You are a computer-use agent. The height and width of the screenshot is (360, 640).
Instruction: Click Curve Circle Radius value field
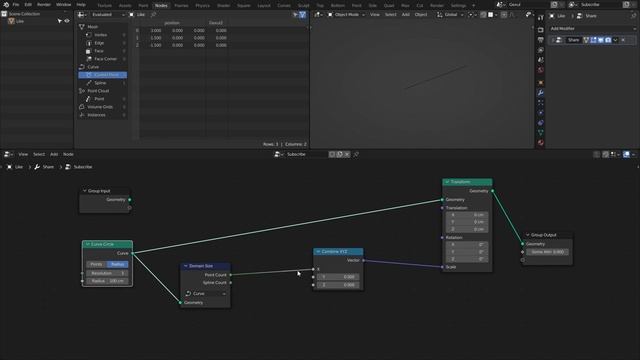click(x=107, y=281)
